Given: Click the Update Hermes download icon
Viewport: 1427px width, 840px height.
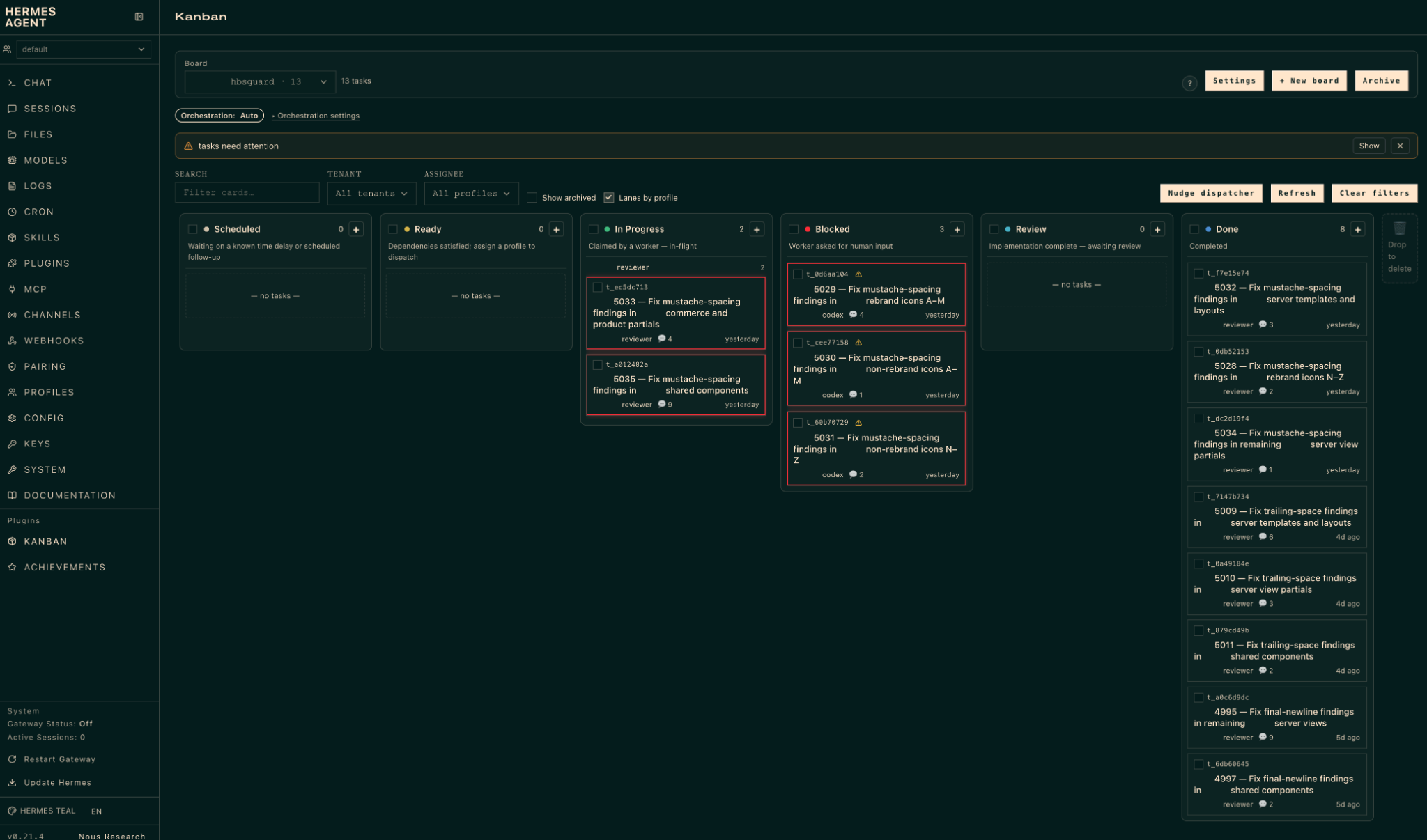Looking at the screenshot, I should (x=12, y=783).
